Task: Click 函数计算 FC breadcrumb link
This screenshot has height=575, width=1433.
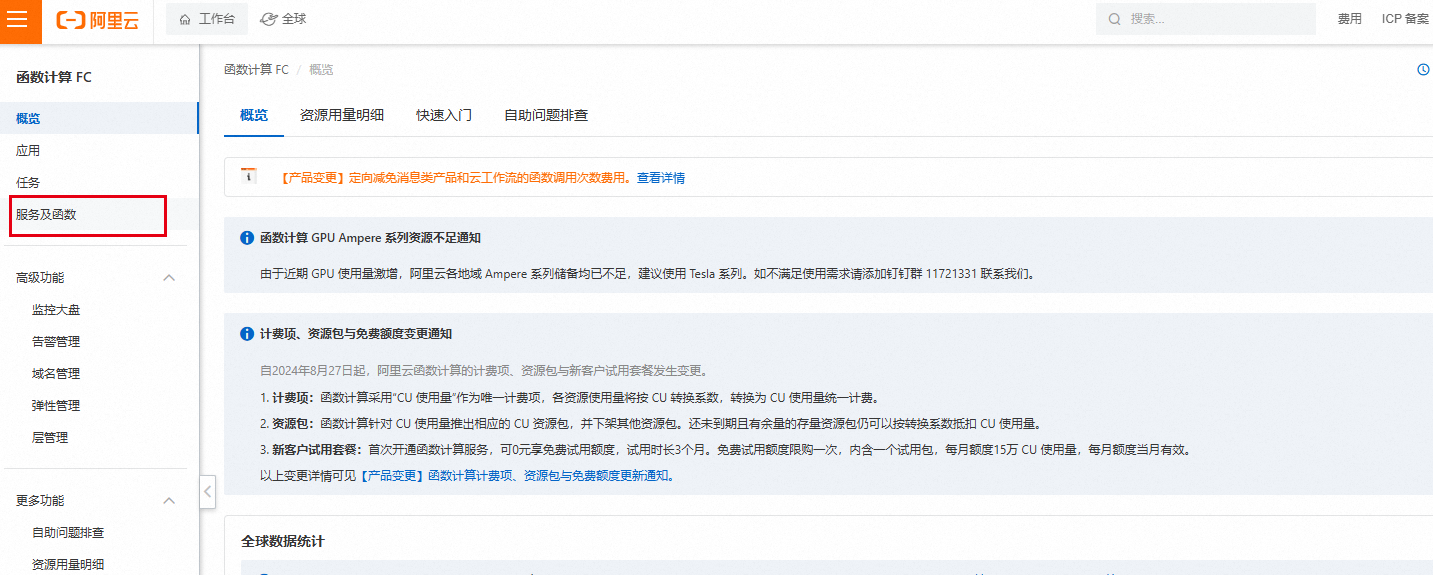Action: pos(256,70)
